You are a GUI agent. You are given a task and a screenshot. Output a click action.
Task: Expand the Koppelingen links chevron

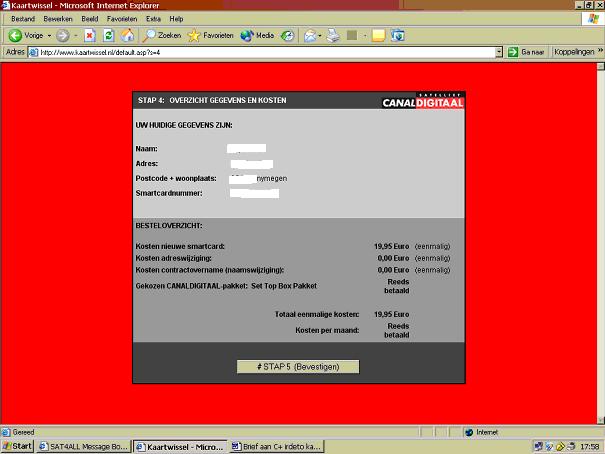click(x=598, y=52)
